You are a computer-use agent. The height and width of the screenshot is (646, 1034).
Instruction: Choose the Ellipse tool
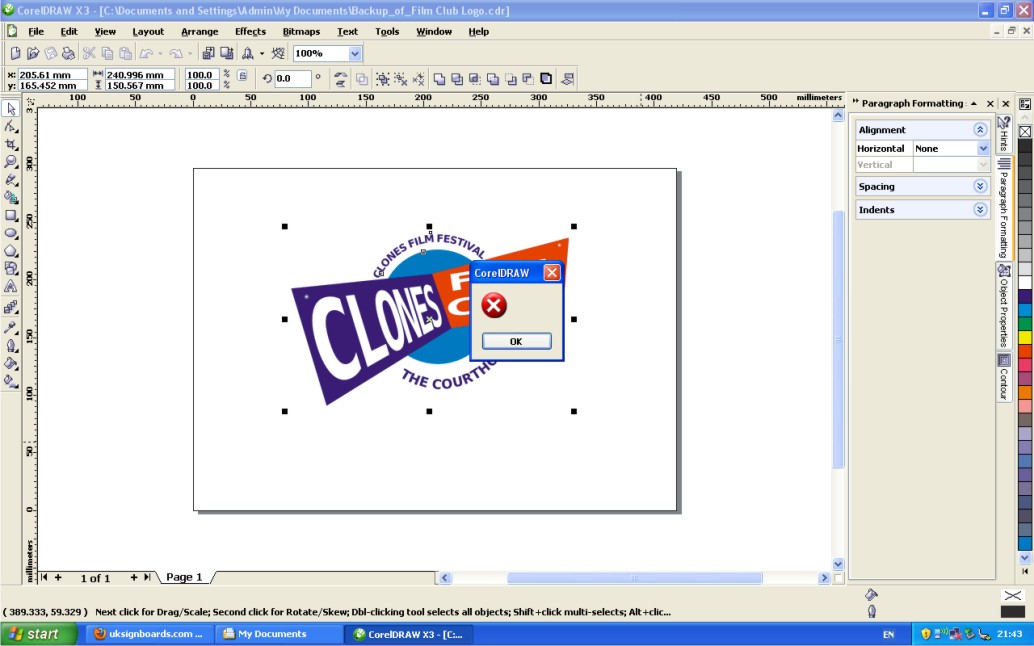(11, 234)
